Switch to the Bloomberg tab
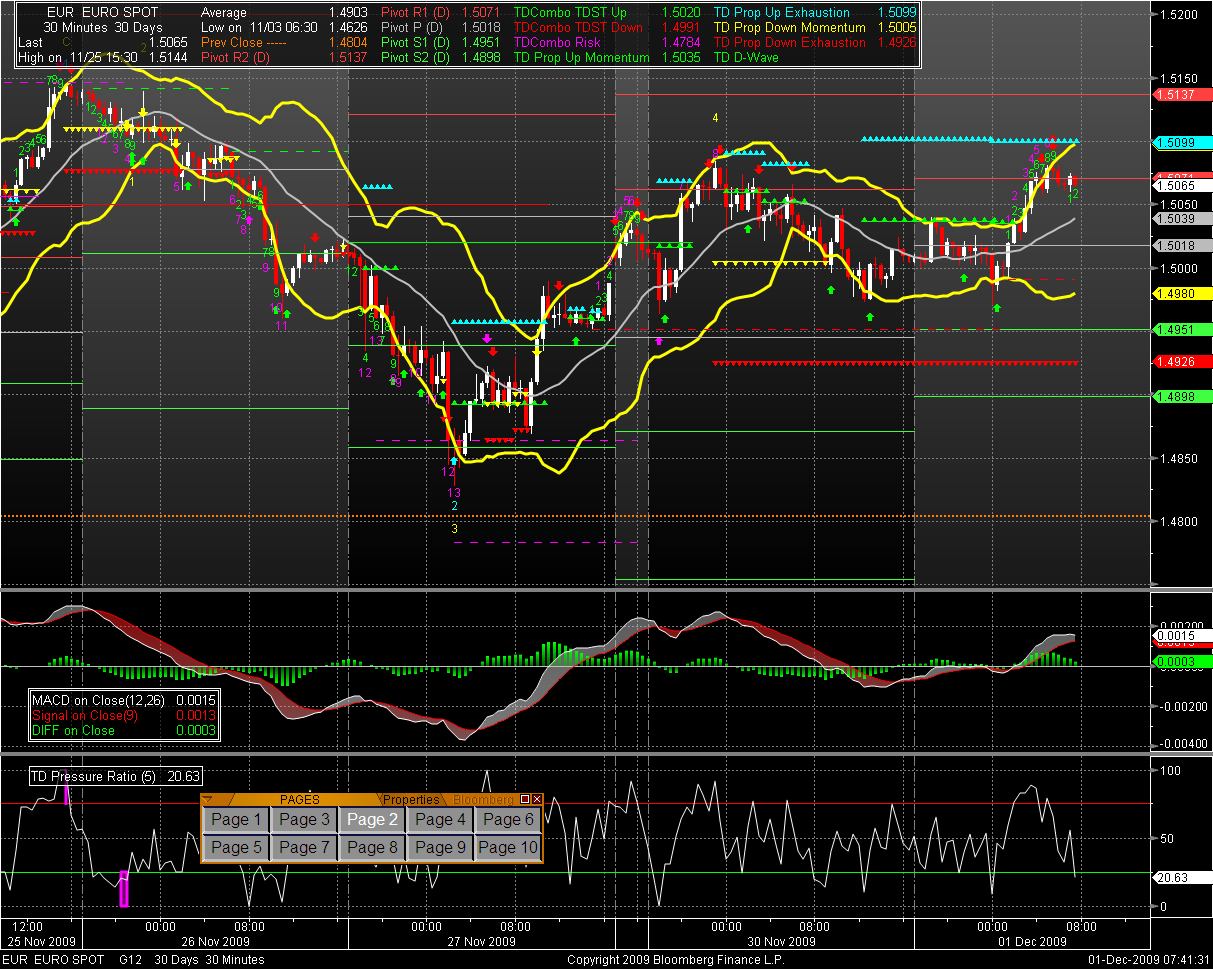The width and height of the screenshot is (1213, 969). point(485,799)
